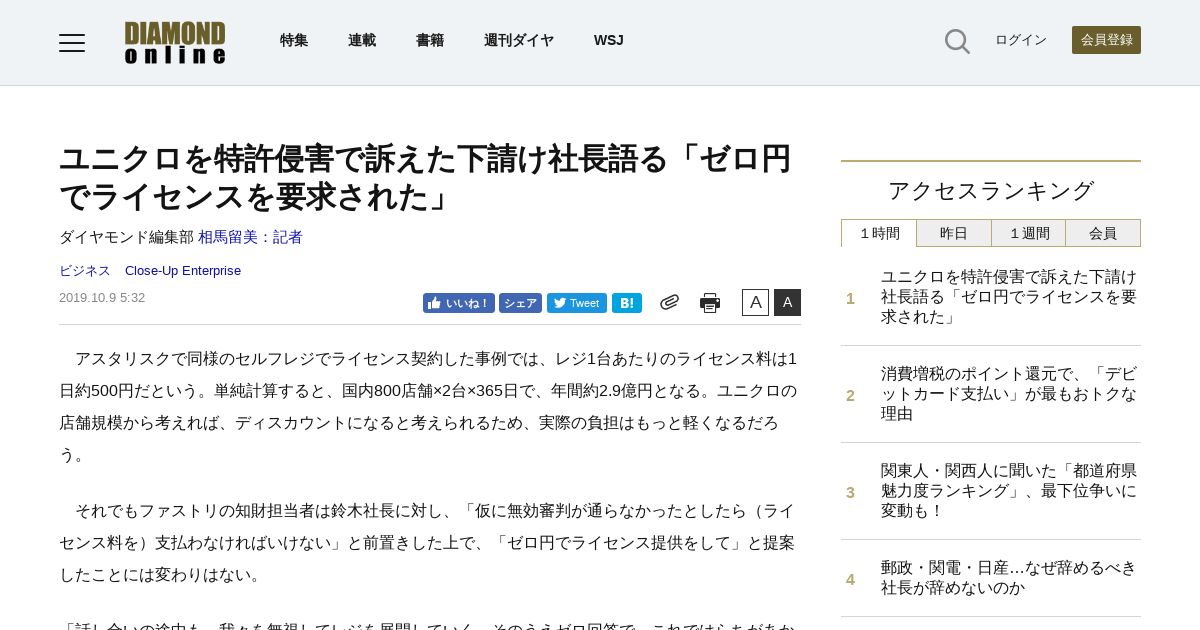Open ranking 1 article about ユニクロ特許侵害
The width and height of the screenshot is (1200, 630).
[x=1009, y=297]
